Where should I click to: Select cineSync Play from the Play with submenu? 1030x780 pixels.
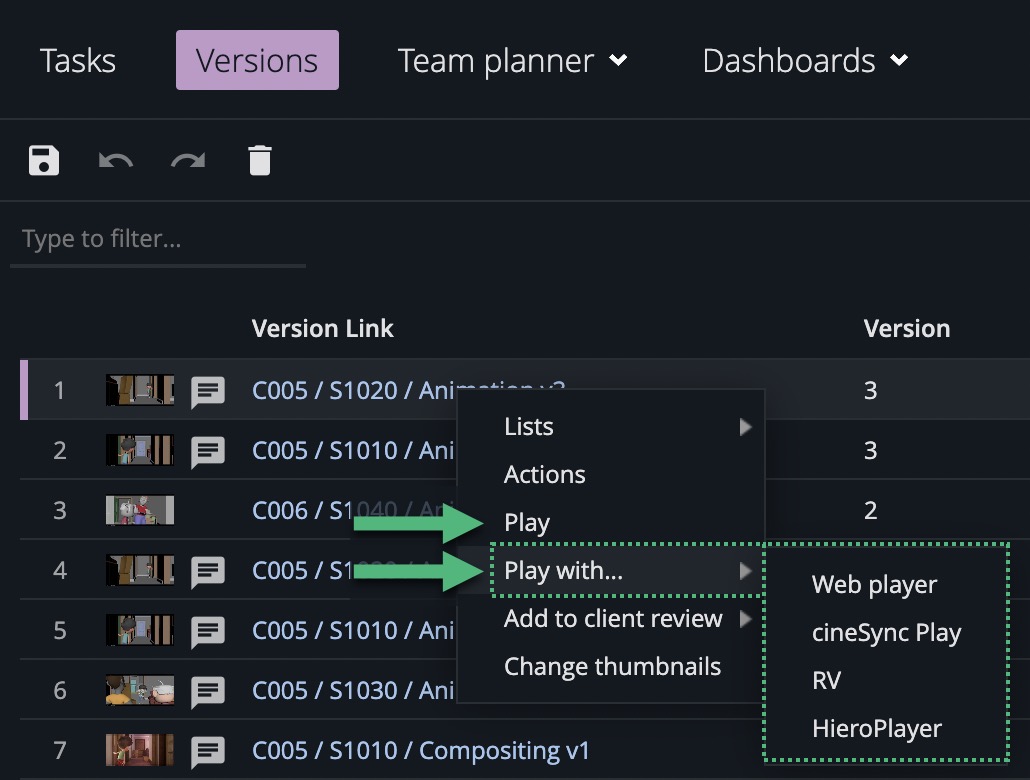[x=888, y=632]
